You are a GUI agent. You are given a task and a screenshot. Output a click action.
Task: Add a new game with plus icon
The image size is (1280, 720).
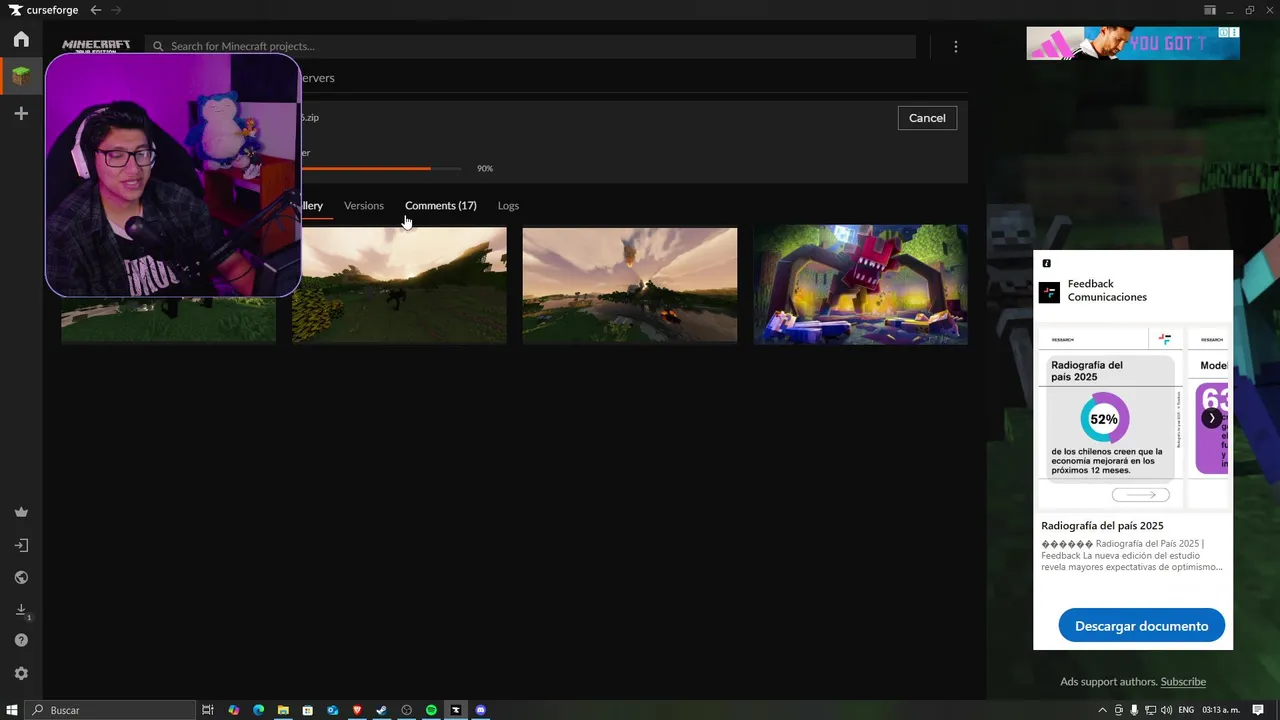[x=21, y=114]
